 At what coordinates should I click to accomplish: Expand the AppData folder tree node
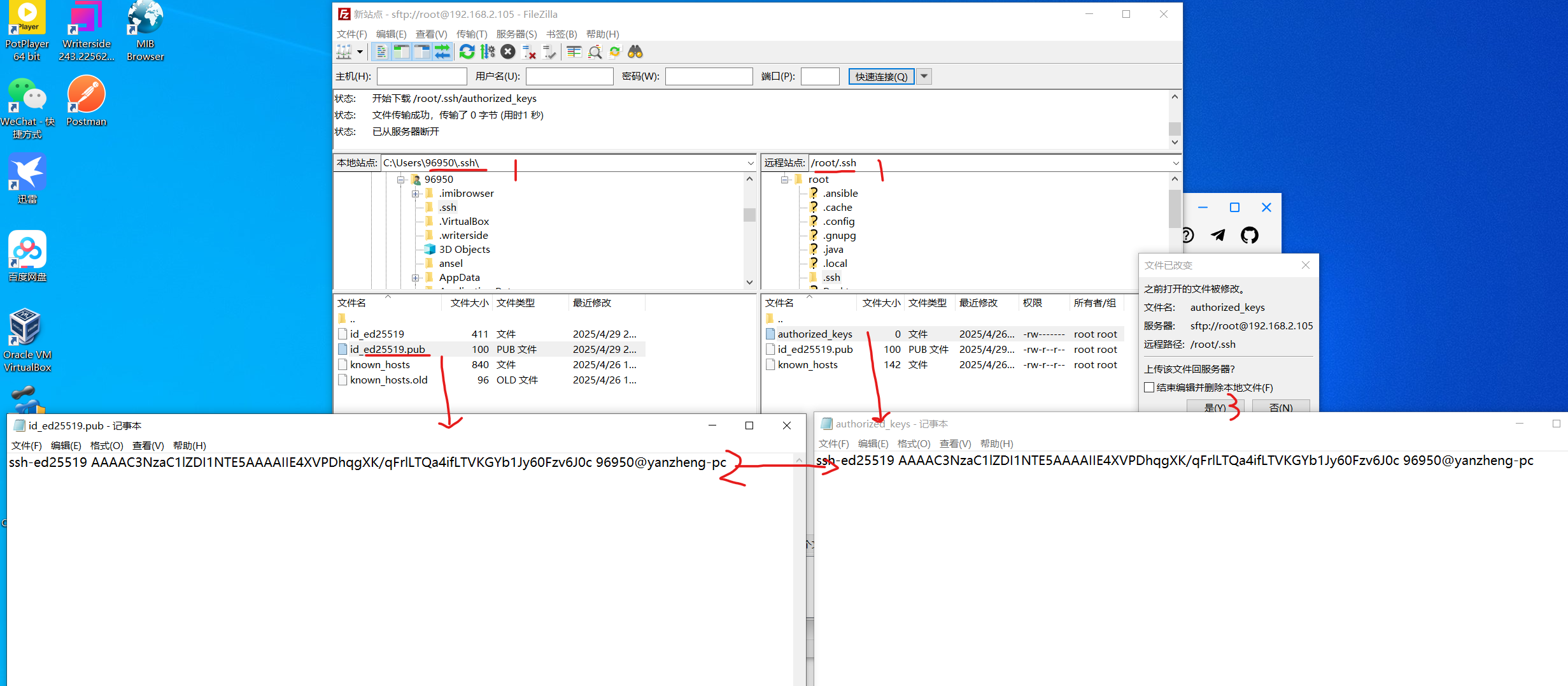point(415,278)
